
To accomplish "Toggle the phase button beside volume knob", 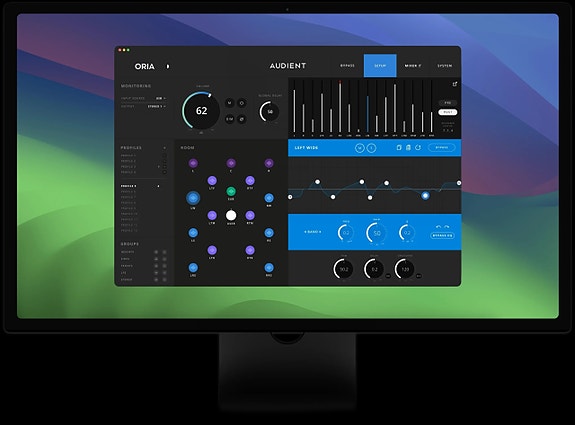I will pos(242,119).
